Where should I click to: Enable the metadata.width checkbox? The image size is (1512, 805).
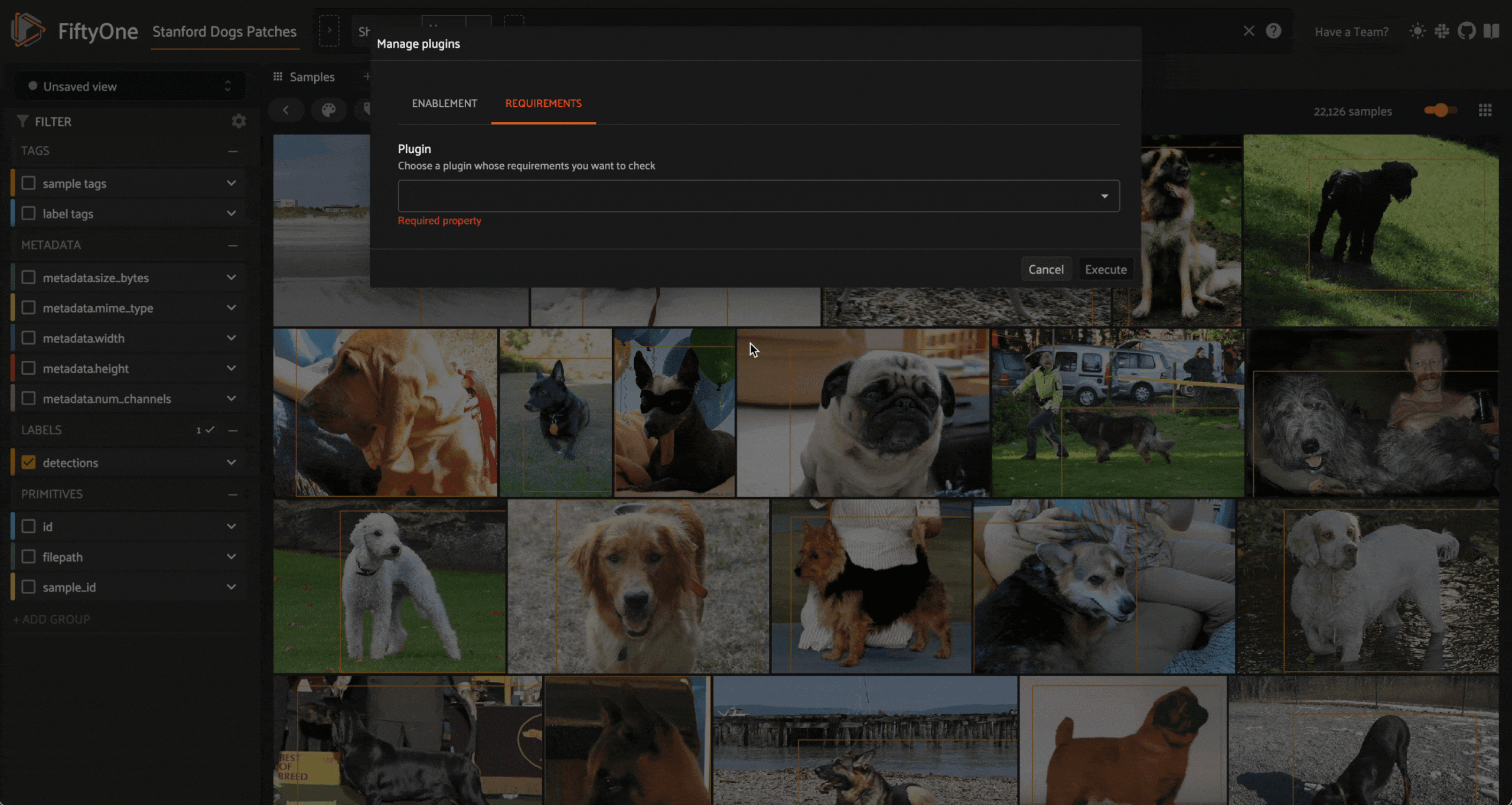point(28,338)
